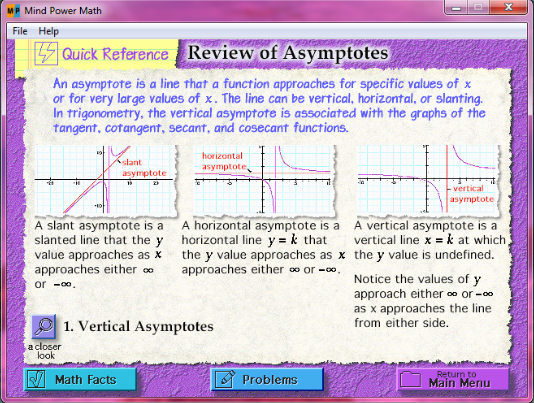Minimize the Mind Power Math window
This screenshot has height=403, width=534.
456,7
